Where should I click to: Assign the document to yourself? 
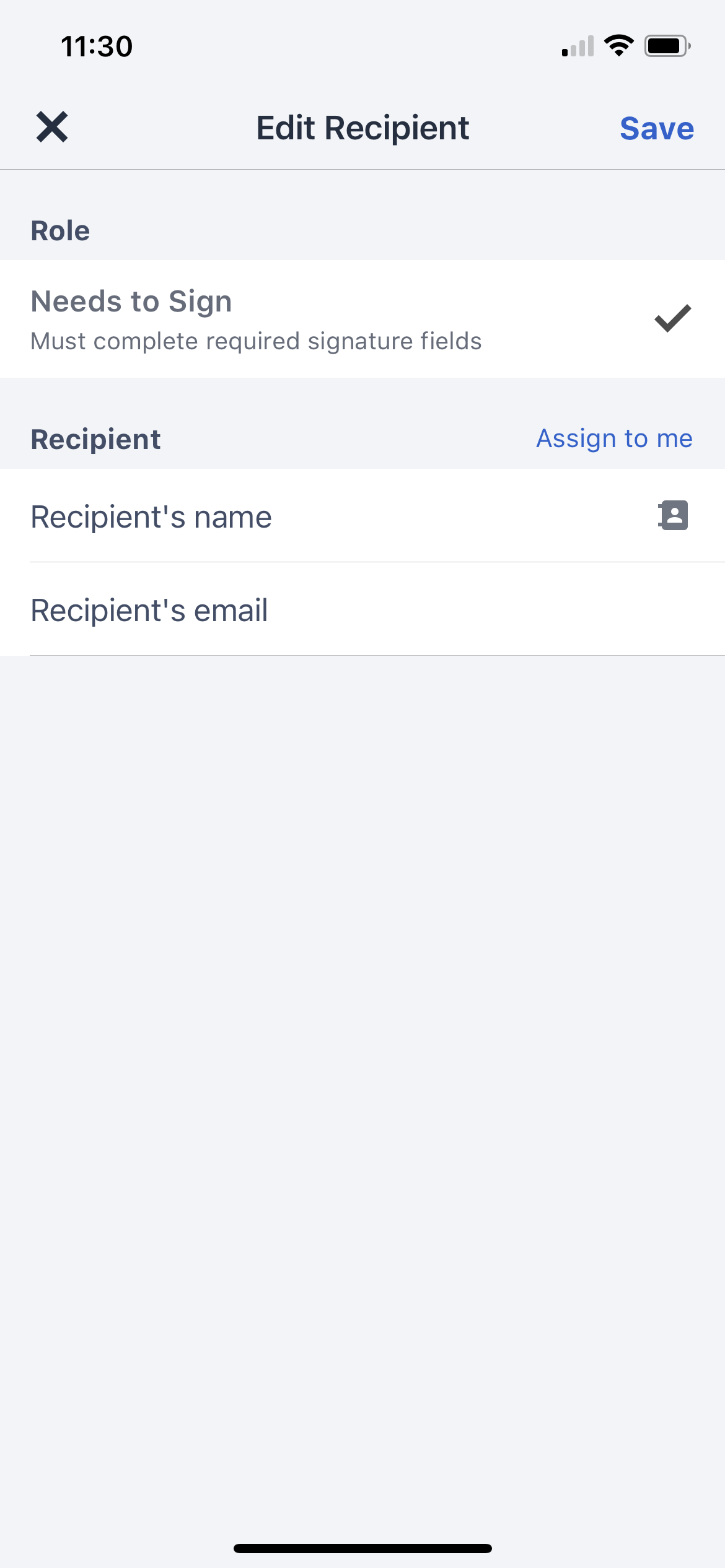(x=615, y=438)
